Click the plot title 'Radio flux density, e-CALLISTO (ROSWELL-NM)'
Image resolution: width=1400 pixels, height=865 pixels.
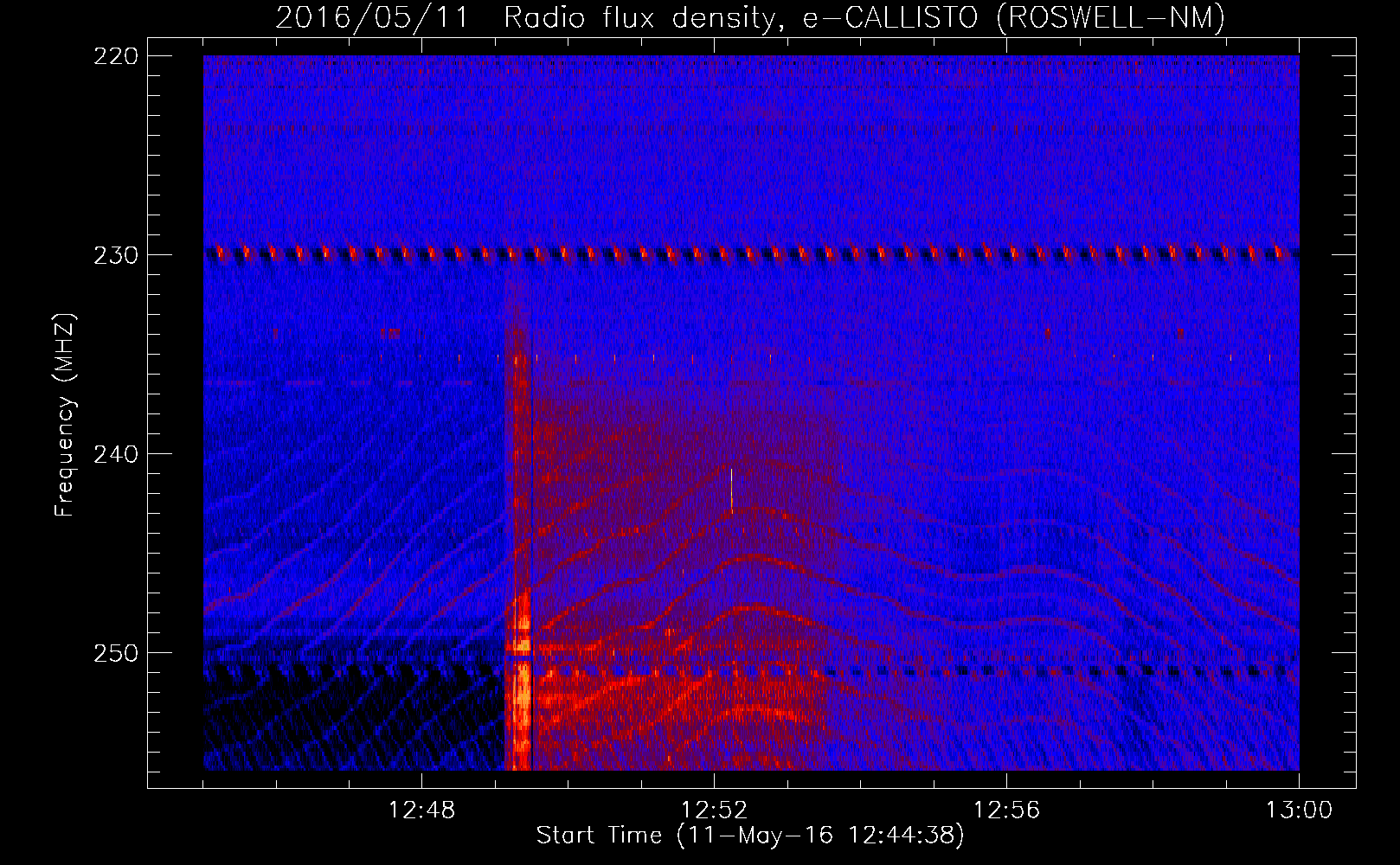[x=864, y=17]
